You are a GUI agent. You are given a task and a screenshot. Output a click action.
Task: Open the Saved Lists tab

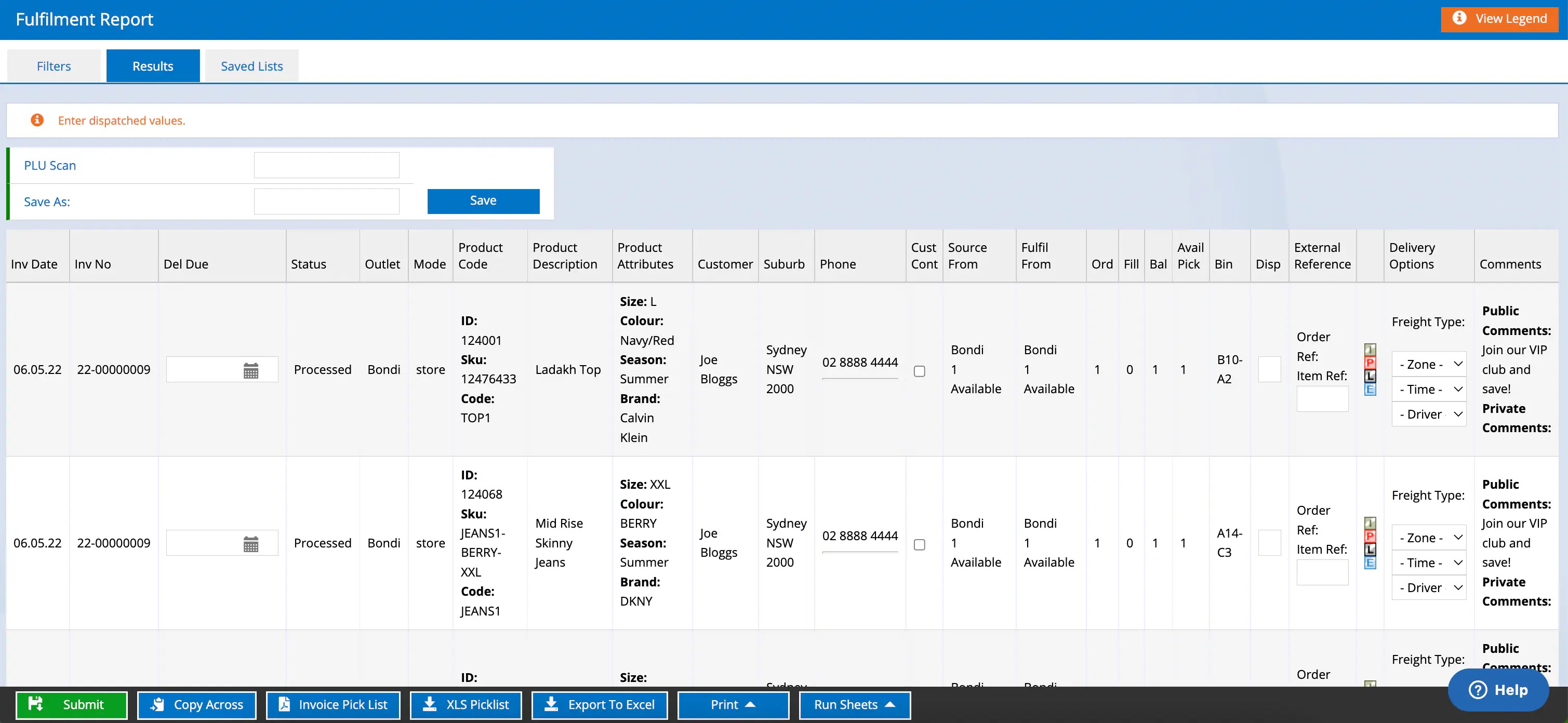pos(251,66)
